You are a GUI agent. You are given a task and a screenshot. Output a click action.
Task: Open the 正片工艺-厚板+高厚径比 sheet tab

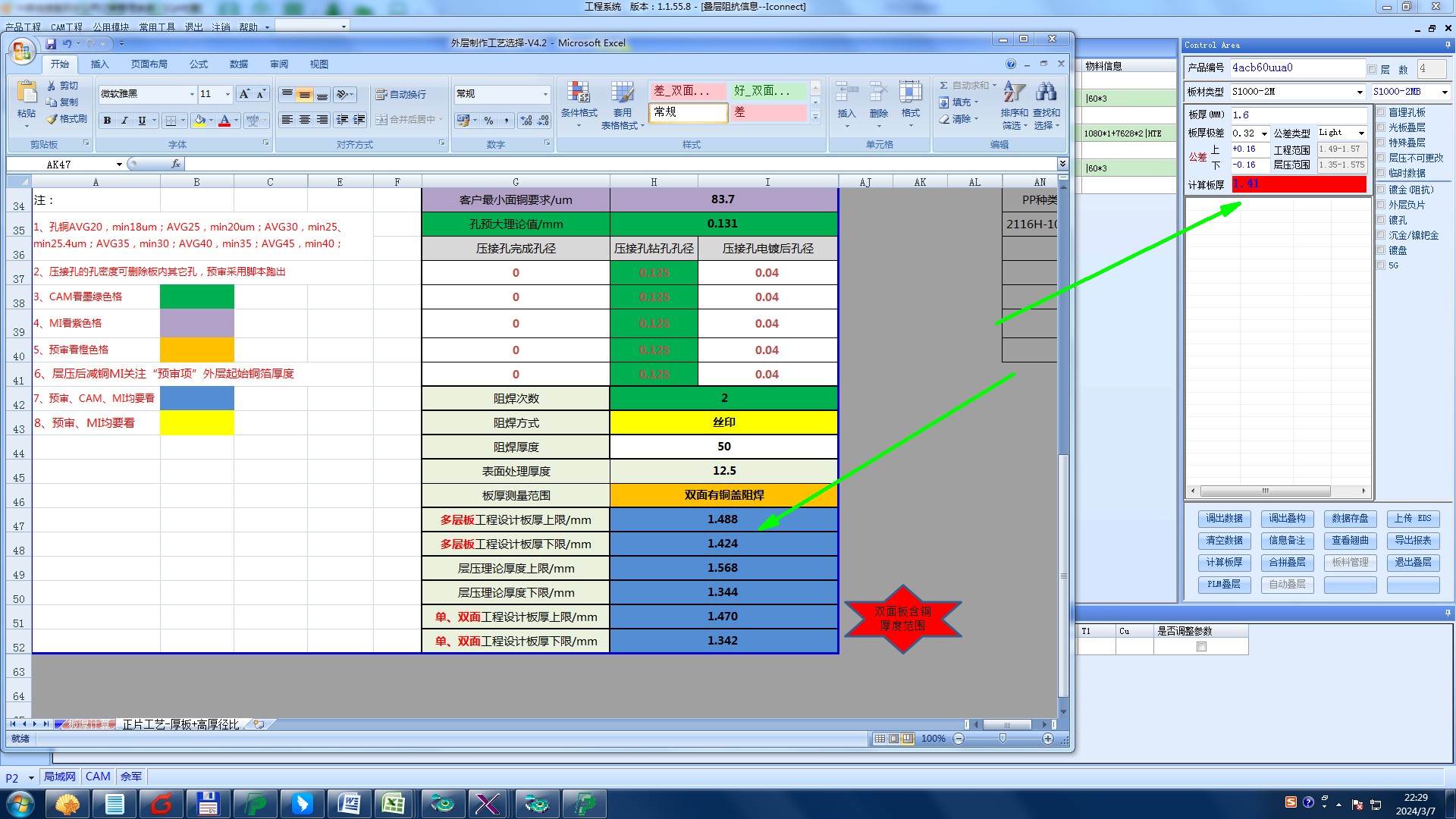tap(180, 724)
